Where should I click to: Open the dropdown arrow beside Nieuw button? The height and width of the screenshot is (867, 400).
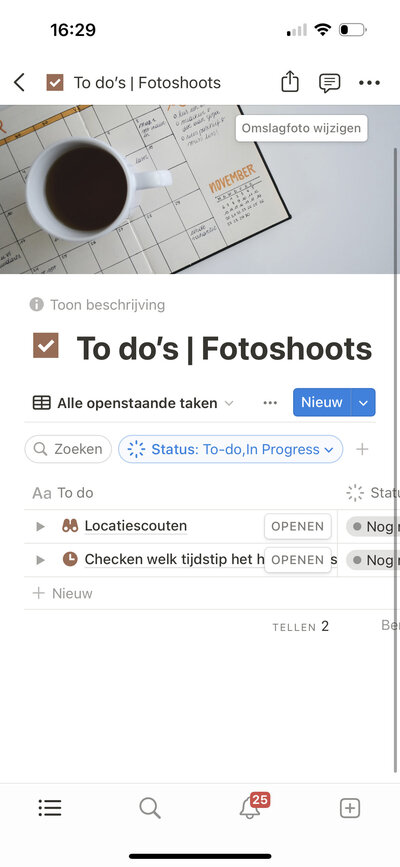click(363, 403)
